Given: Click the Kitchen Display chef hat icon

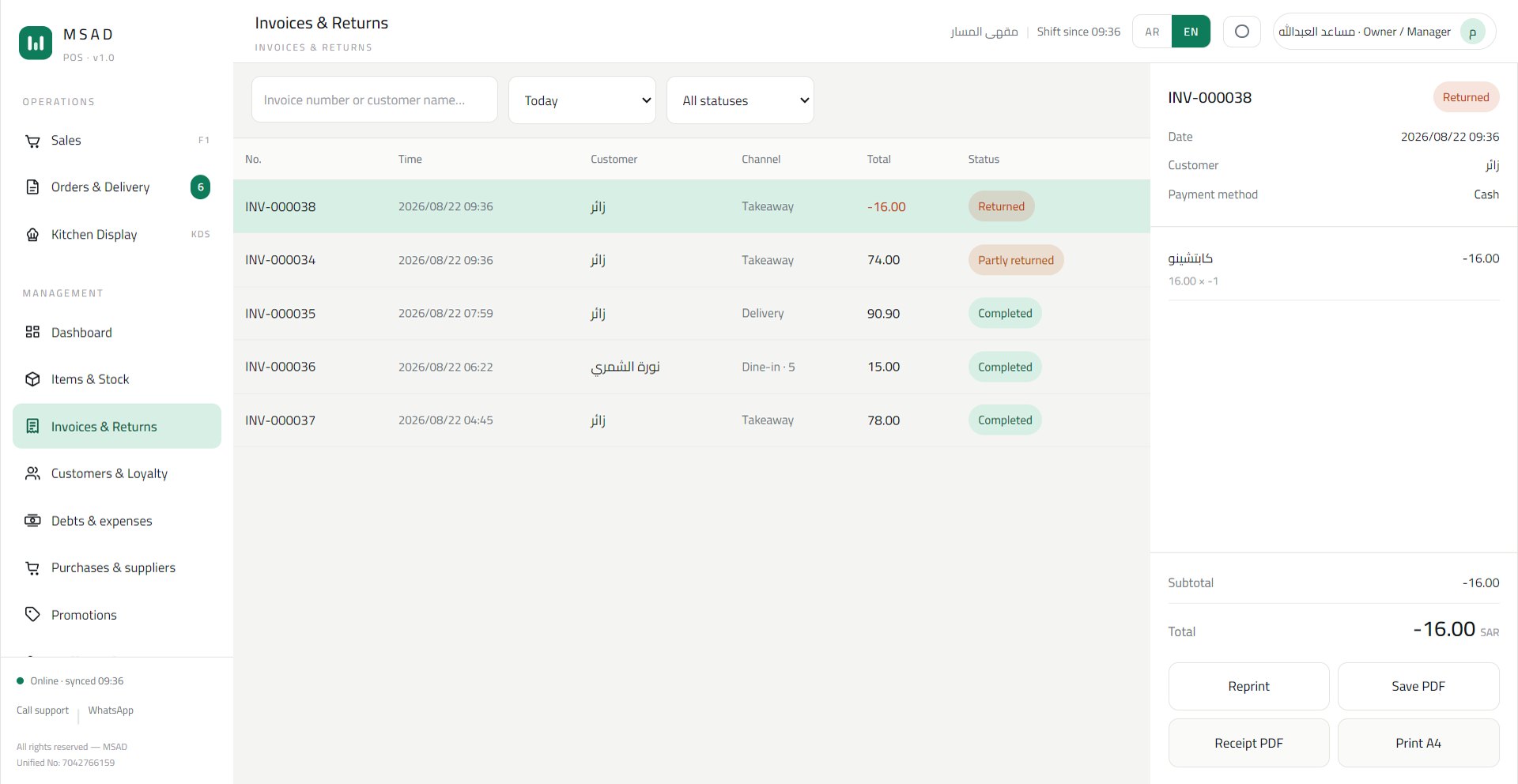Looking at the screenshot, I should 32,235.
